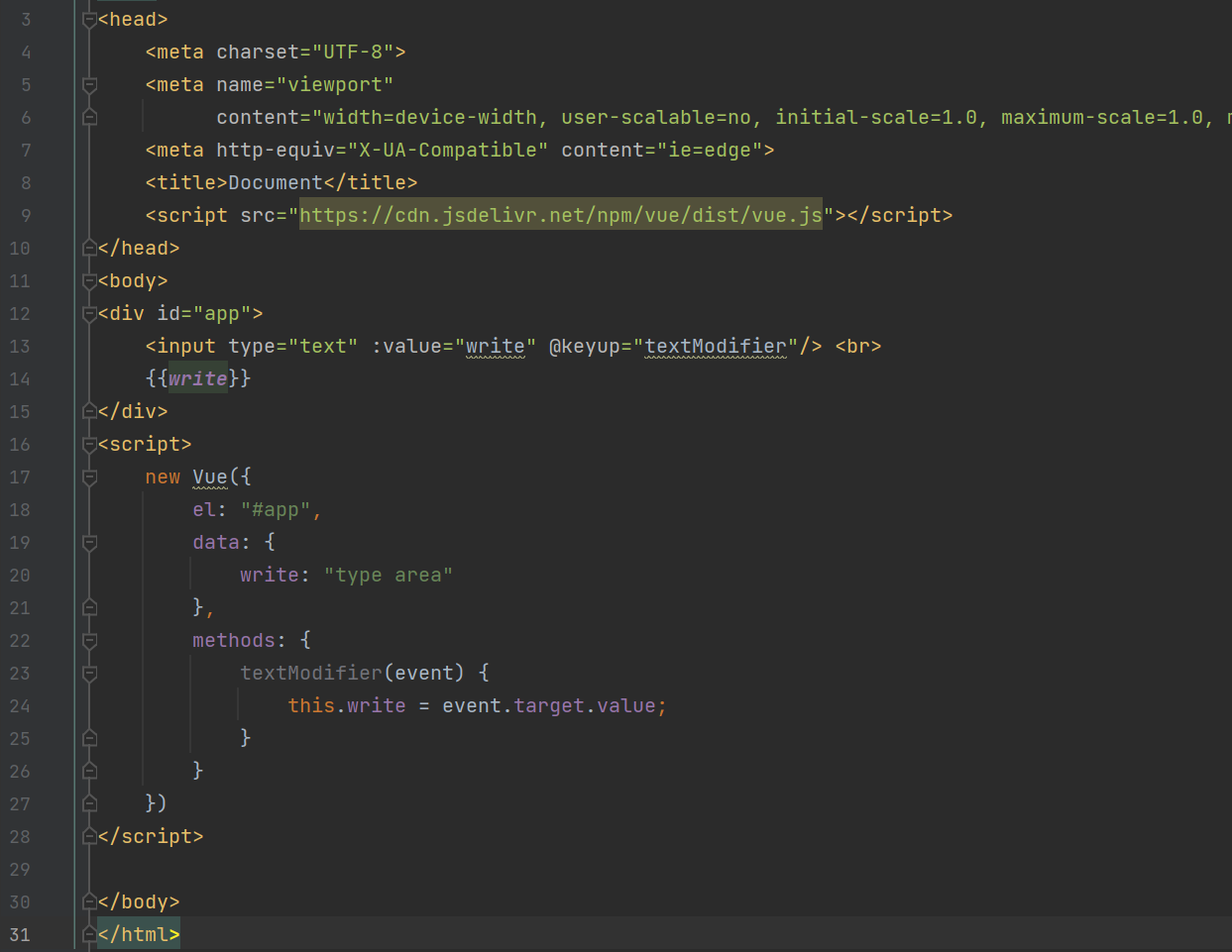Collapse the opening <script> fold marker on line 16
This screenshot has width=1232, height=952.
click(x=89, y=445)
